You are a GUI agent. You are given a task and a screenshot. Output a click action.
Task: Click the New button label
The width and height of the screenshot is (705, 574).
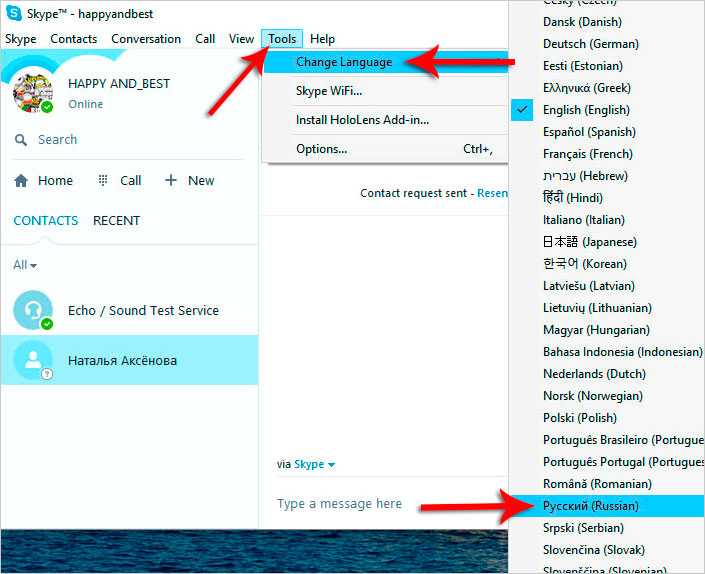[201, 181]
